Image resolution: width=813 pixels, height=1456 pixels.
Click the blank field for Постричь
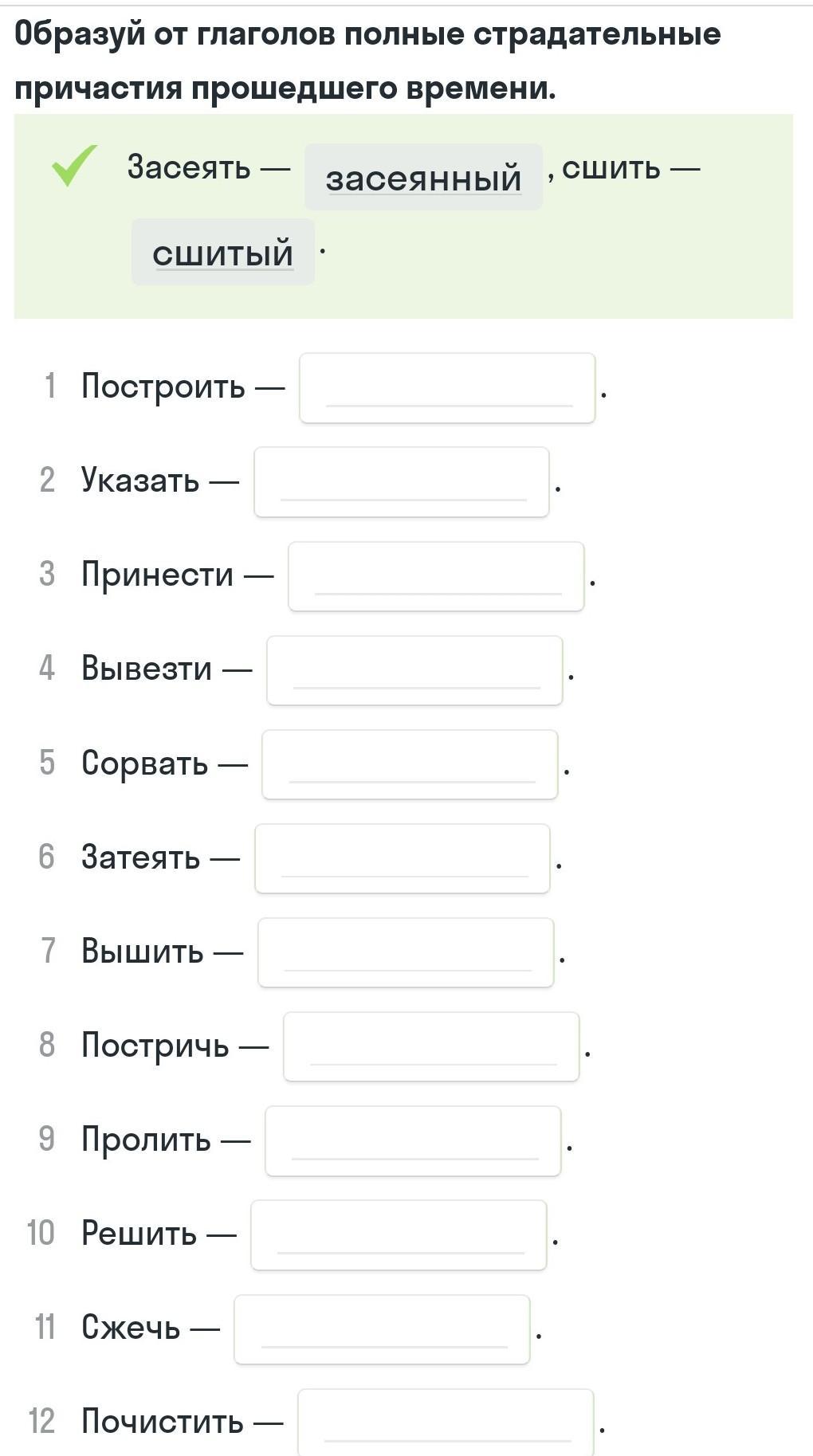coord(431,1046)
